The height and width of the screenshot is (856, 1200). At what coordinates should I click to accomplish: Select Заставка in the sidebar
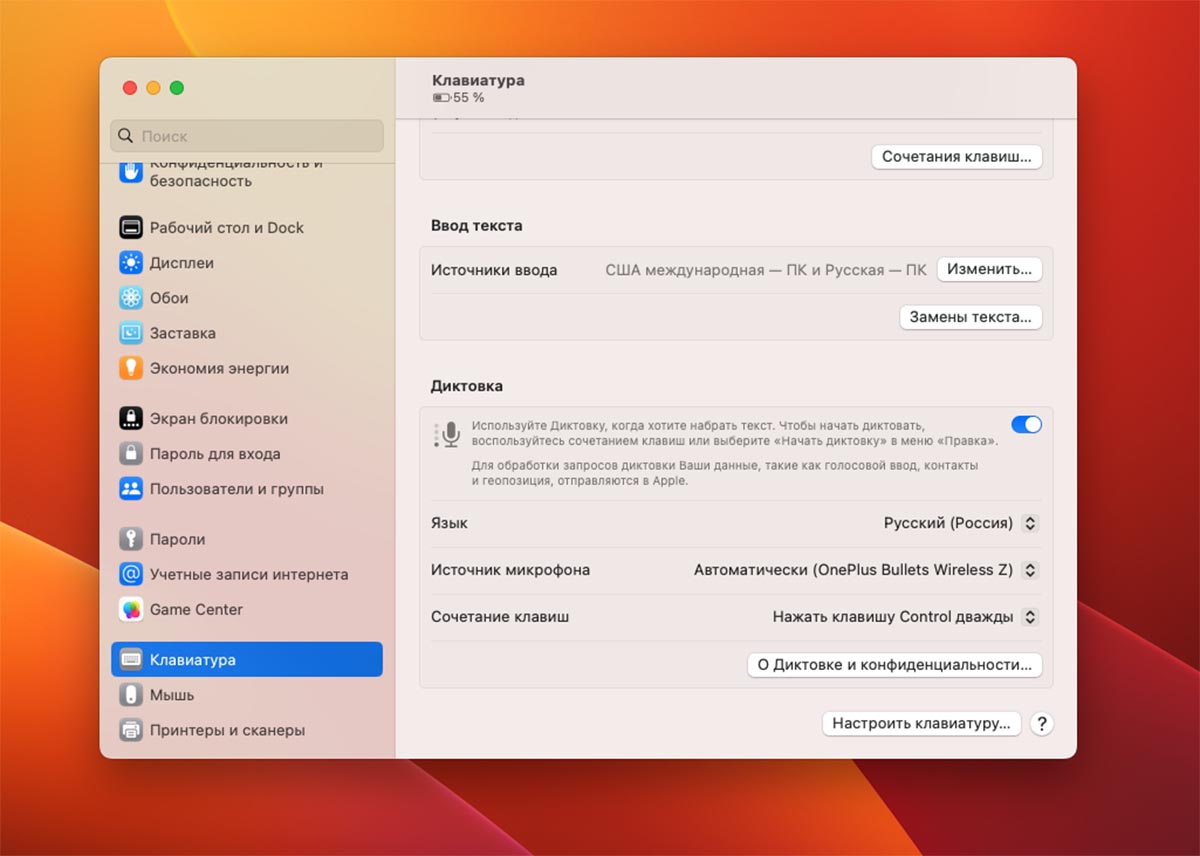[246, 333]
